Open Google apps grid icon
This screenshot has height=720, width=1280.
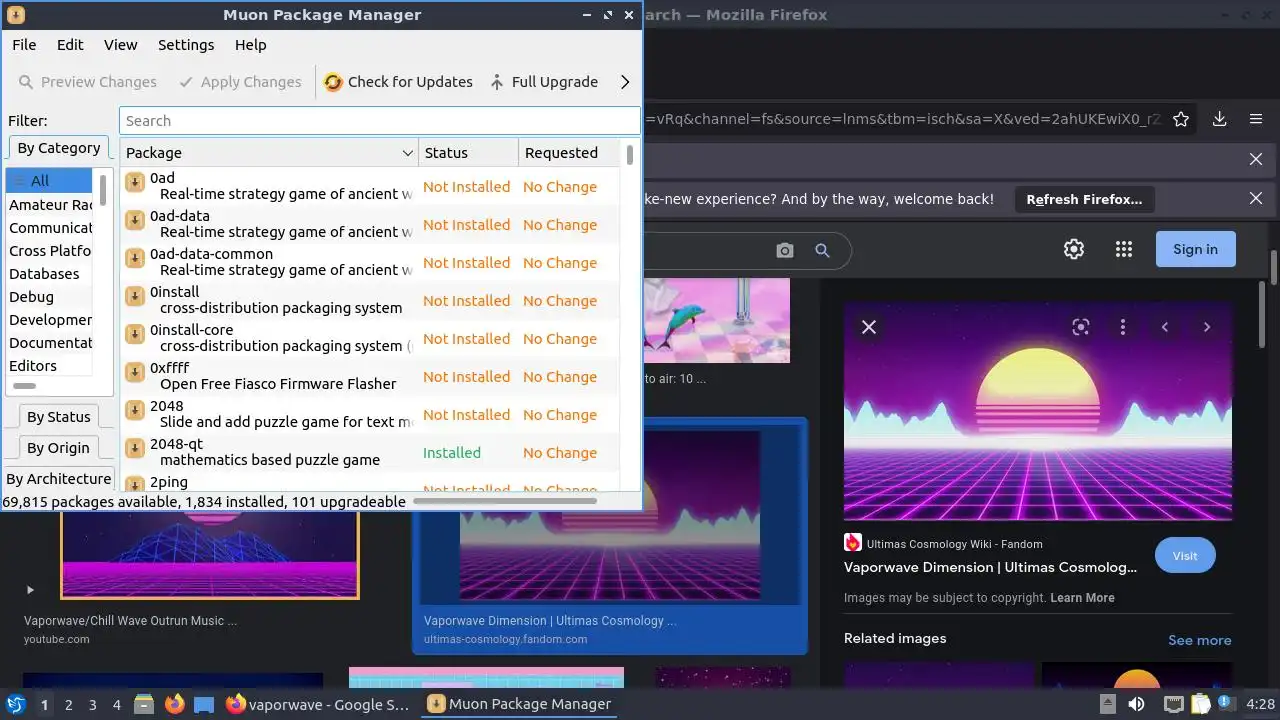1124,249
